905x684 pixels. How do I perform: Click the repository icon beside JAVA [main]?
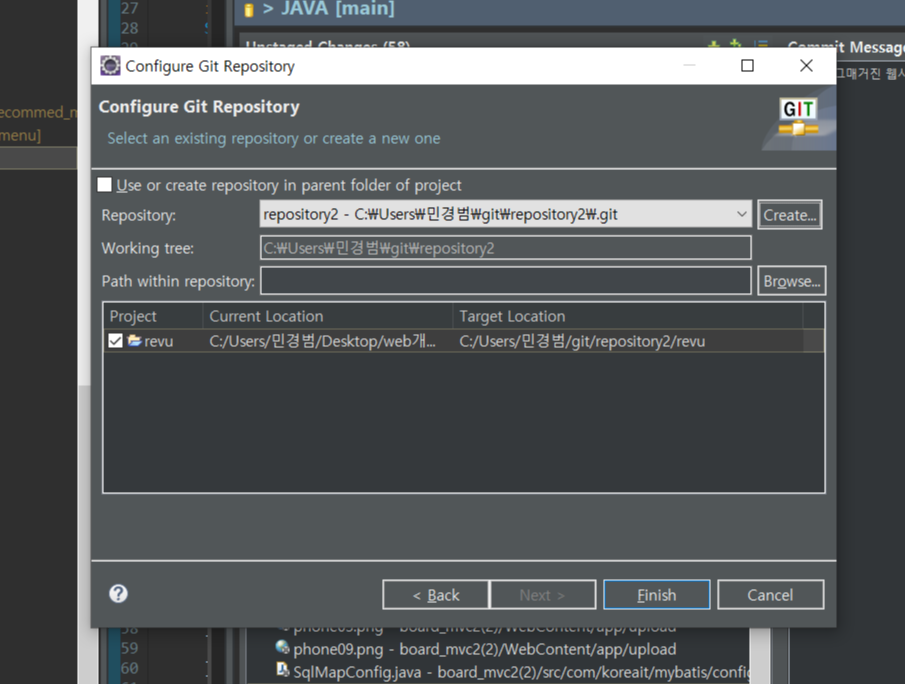249,10
